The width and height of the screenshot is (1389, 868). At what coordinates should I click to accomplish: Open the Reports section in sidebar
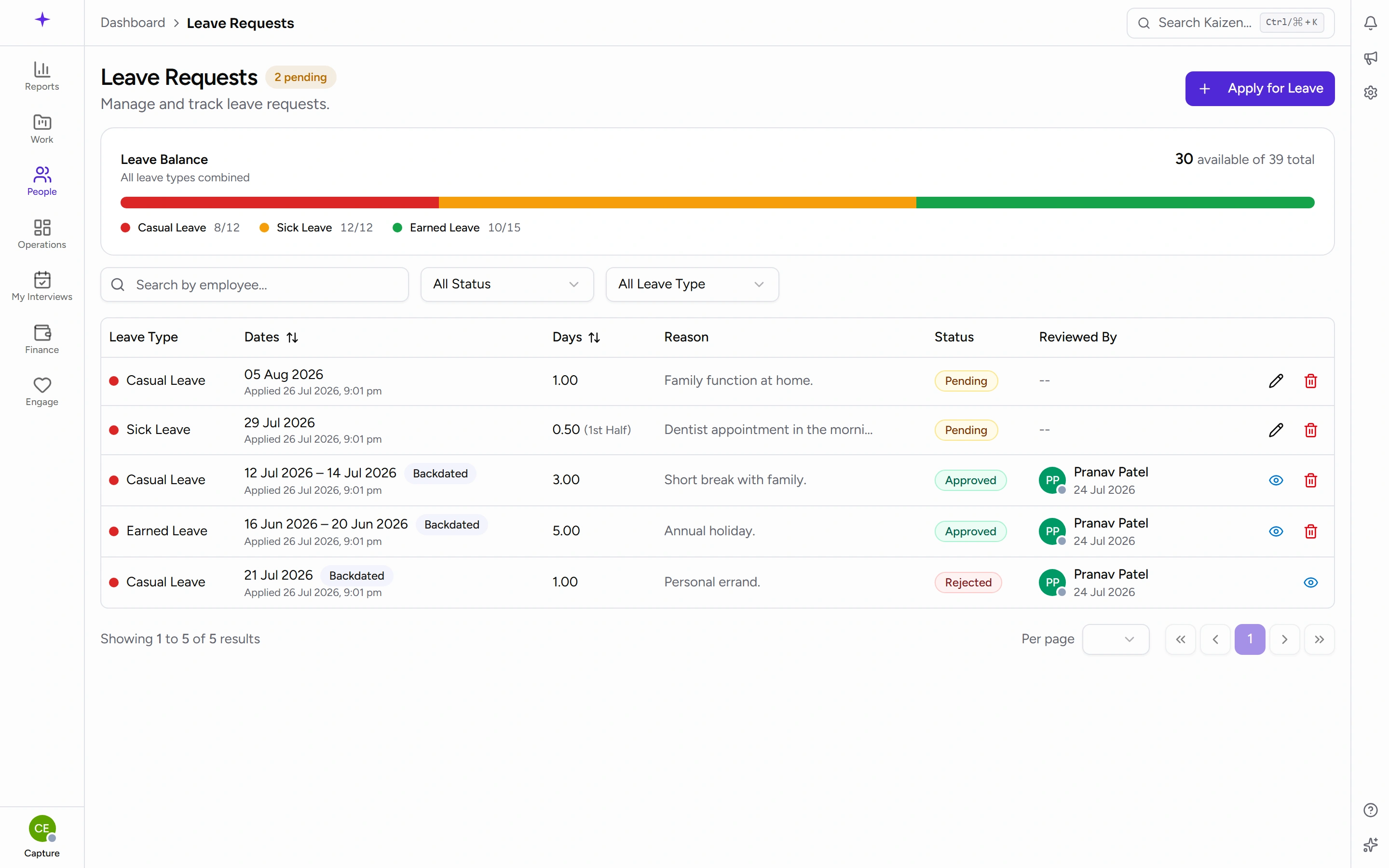(x=42, y=76)
